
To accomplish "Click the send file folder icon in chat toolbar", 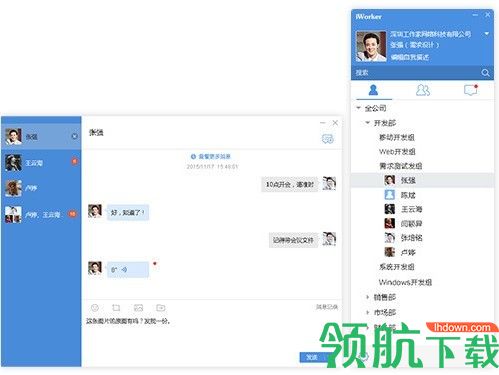I will tap(161, 308).
